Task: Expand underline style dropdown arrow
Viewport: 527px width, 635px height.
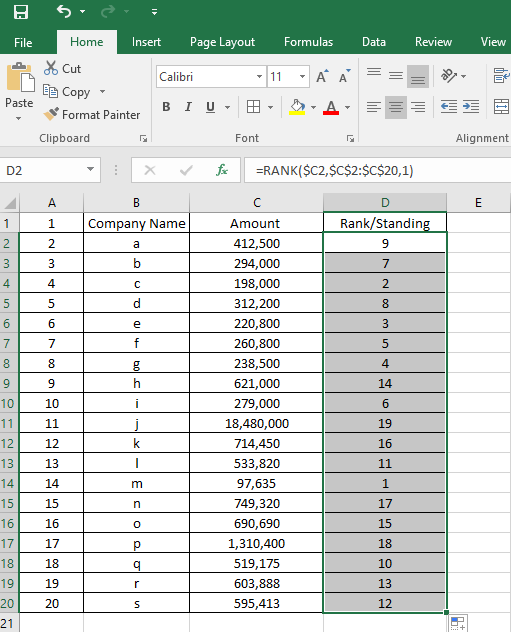Action: 227,107
